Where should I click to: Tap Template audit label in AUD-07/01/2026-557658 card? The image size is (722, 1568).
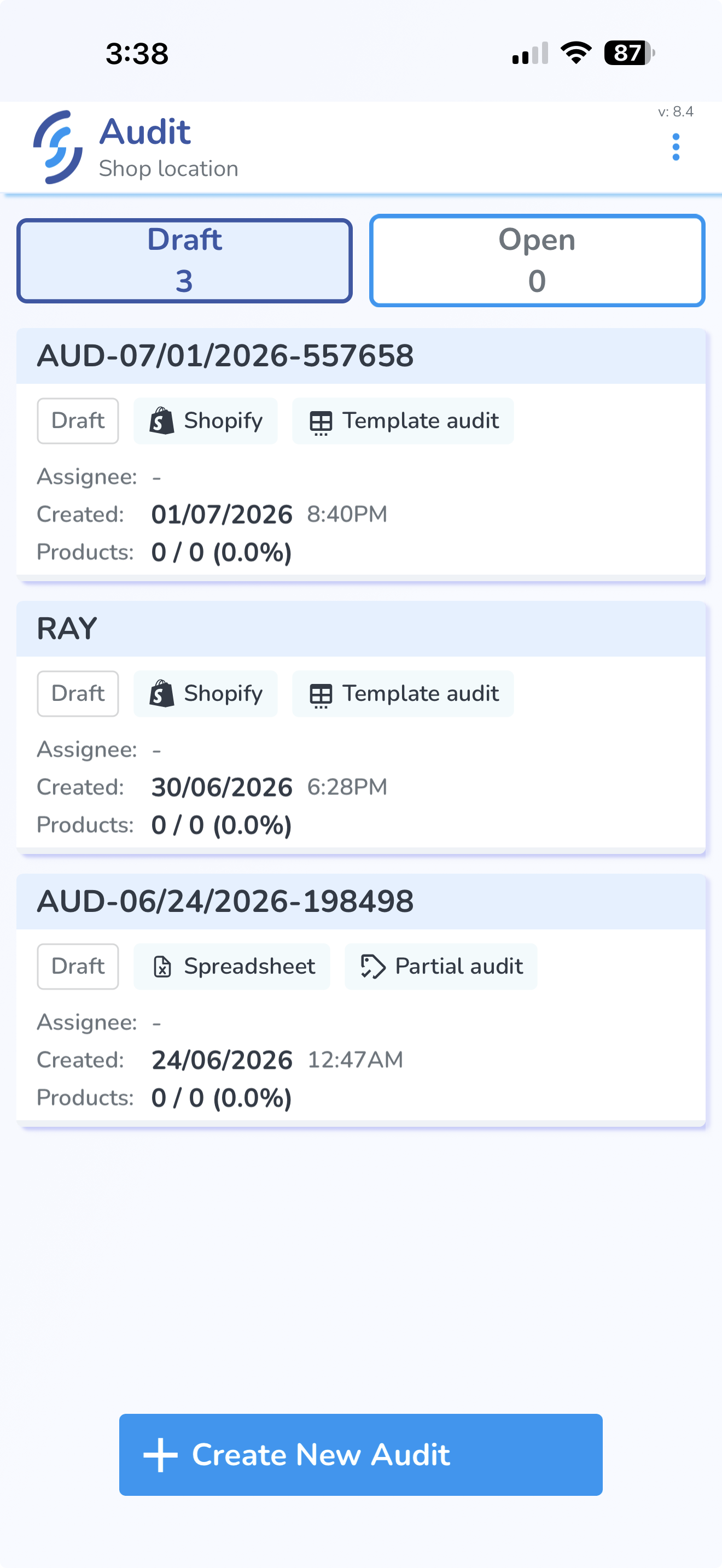(x=421, y=420)
